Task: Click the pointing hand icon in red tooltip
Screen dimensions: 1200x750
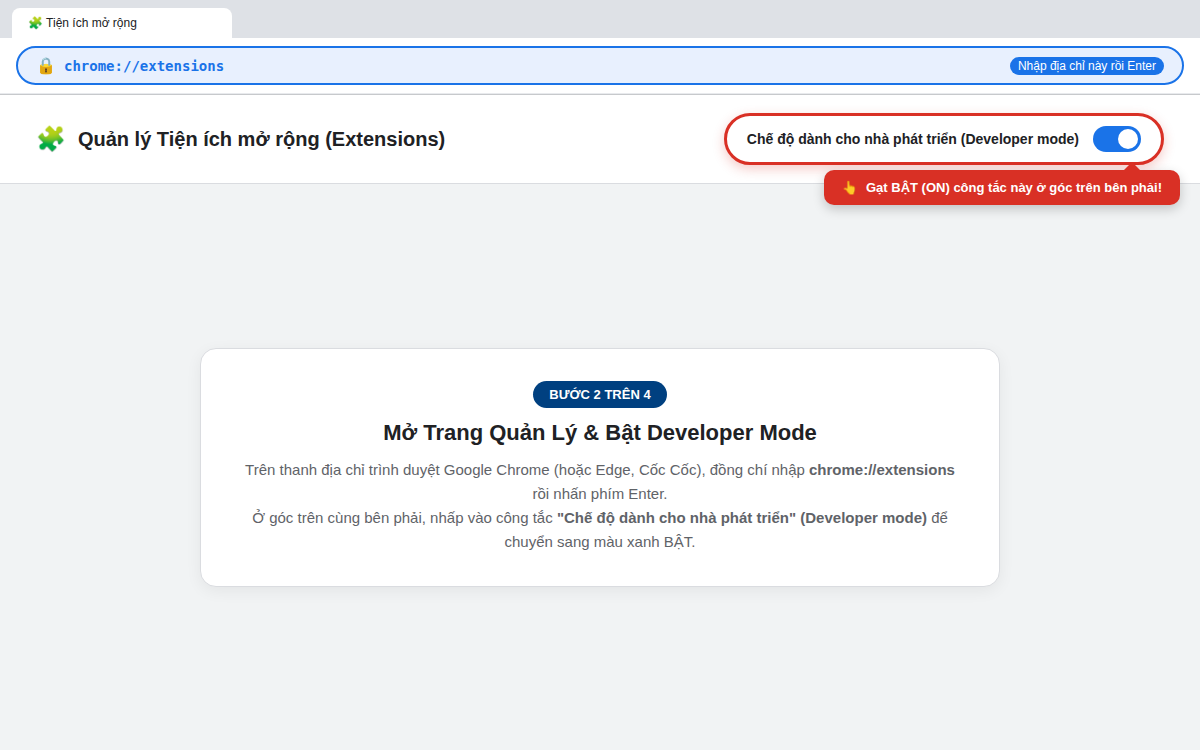Action: pyautogui.click(x=850, y=187)
